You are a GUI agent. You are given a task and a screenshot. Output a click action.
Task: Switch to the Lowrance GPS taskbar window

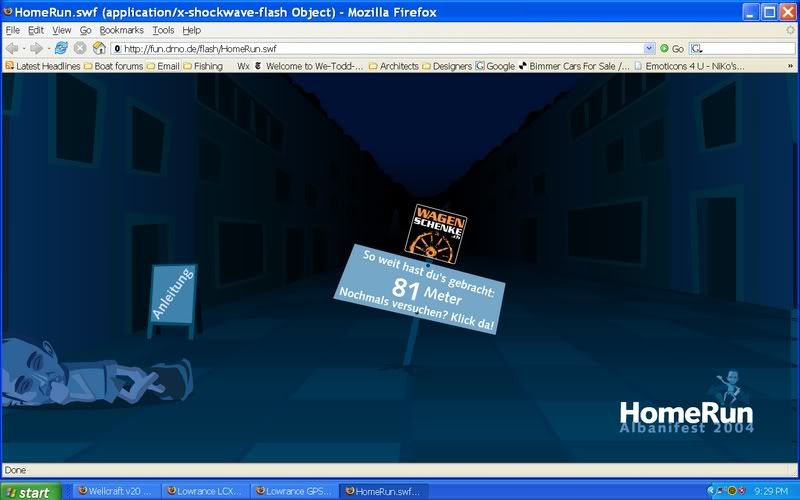click(x=294, y=491)
